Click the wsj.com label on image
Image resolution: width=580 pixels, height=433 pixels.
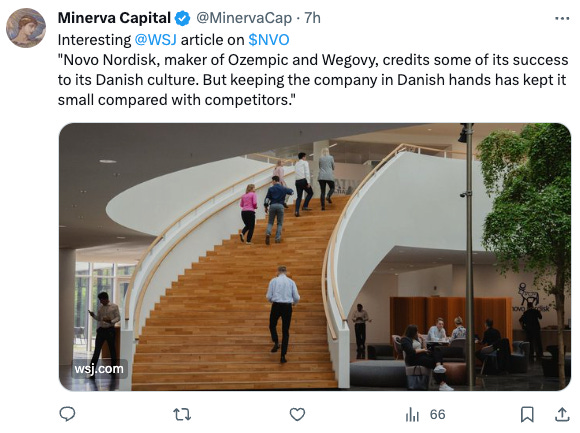click(x=99, y=369)
